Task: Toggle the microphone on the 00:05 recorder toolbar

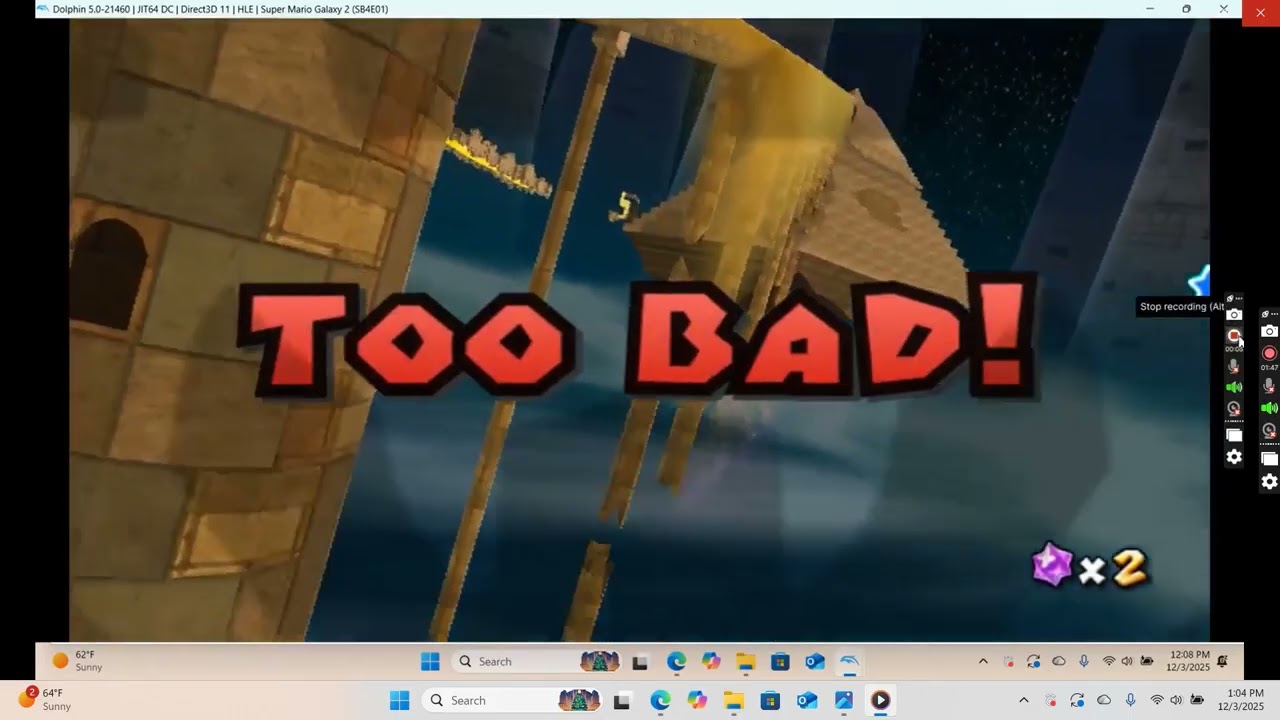Action: coord(1234,366)
